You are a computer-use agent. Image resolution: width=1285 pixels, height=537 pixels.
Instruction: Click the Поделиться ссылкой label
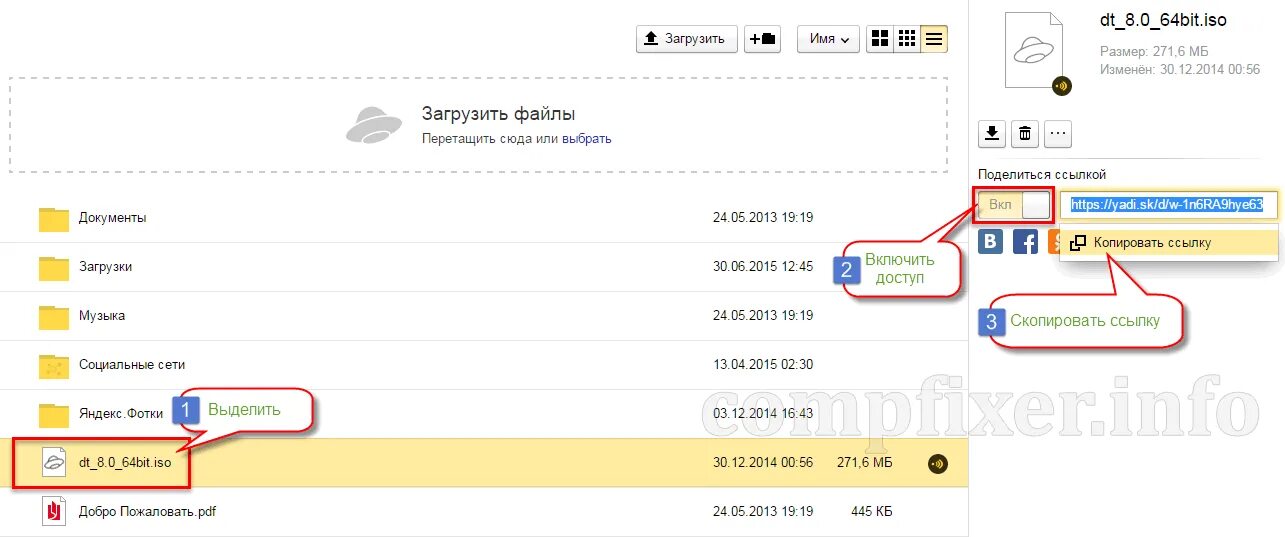pyautogui.click(x=1042, y=174)
